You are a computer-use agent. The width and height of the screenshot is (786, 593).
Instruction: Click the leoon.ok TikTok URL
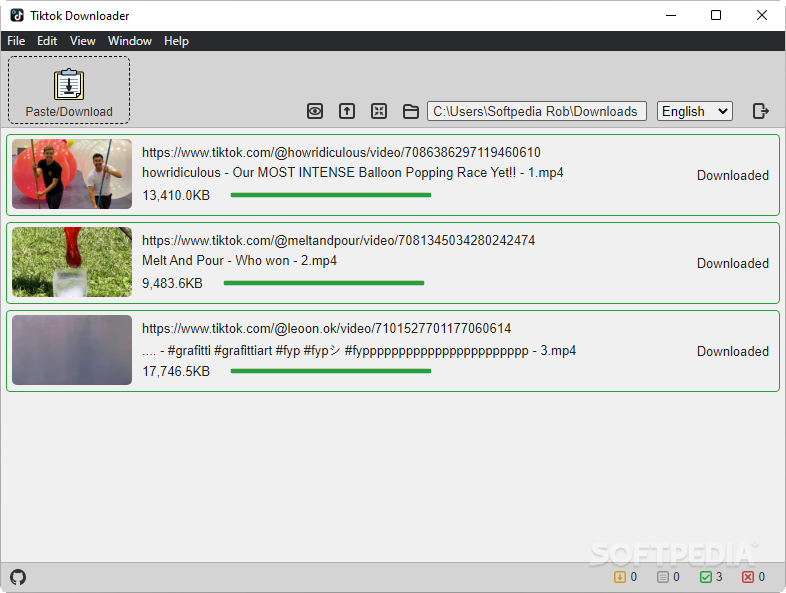326,328
